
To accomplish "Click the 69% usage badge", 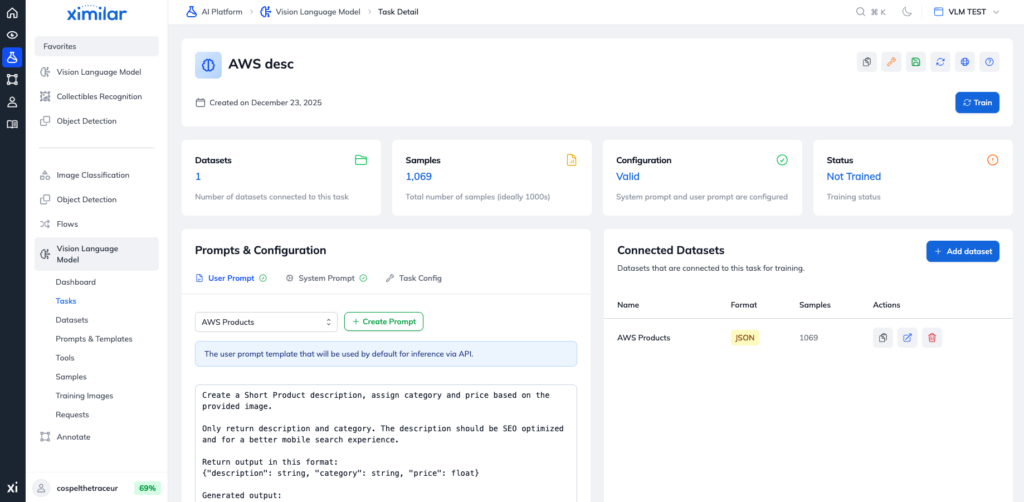I will coord(148,488).
